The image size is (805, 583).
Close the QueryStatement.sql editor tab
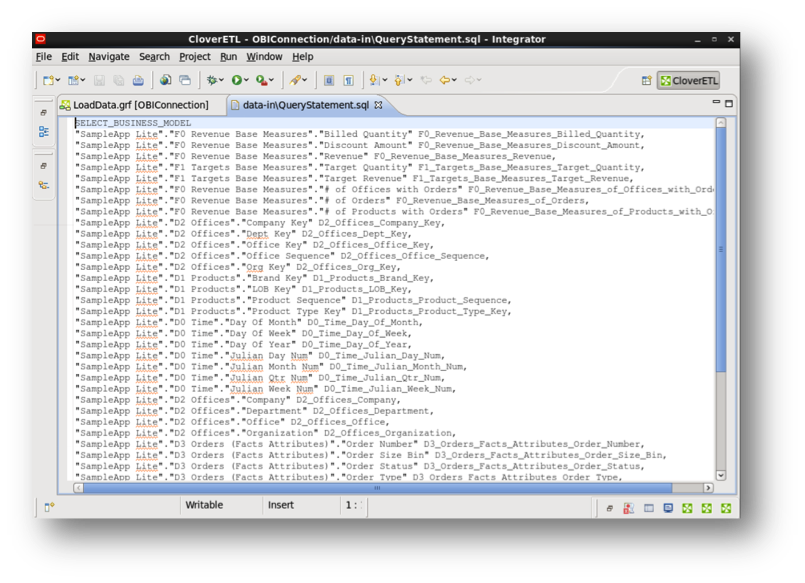point(378,105)
